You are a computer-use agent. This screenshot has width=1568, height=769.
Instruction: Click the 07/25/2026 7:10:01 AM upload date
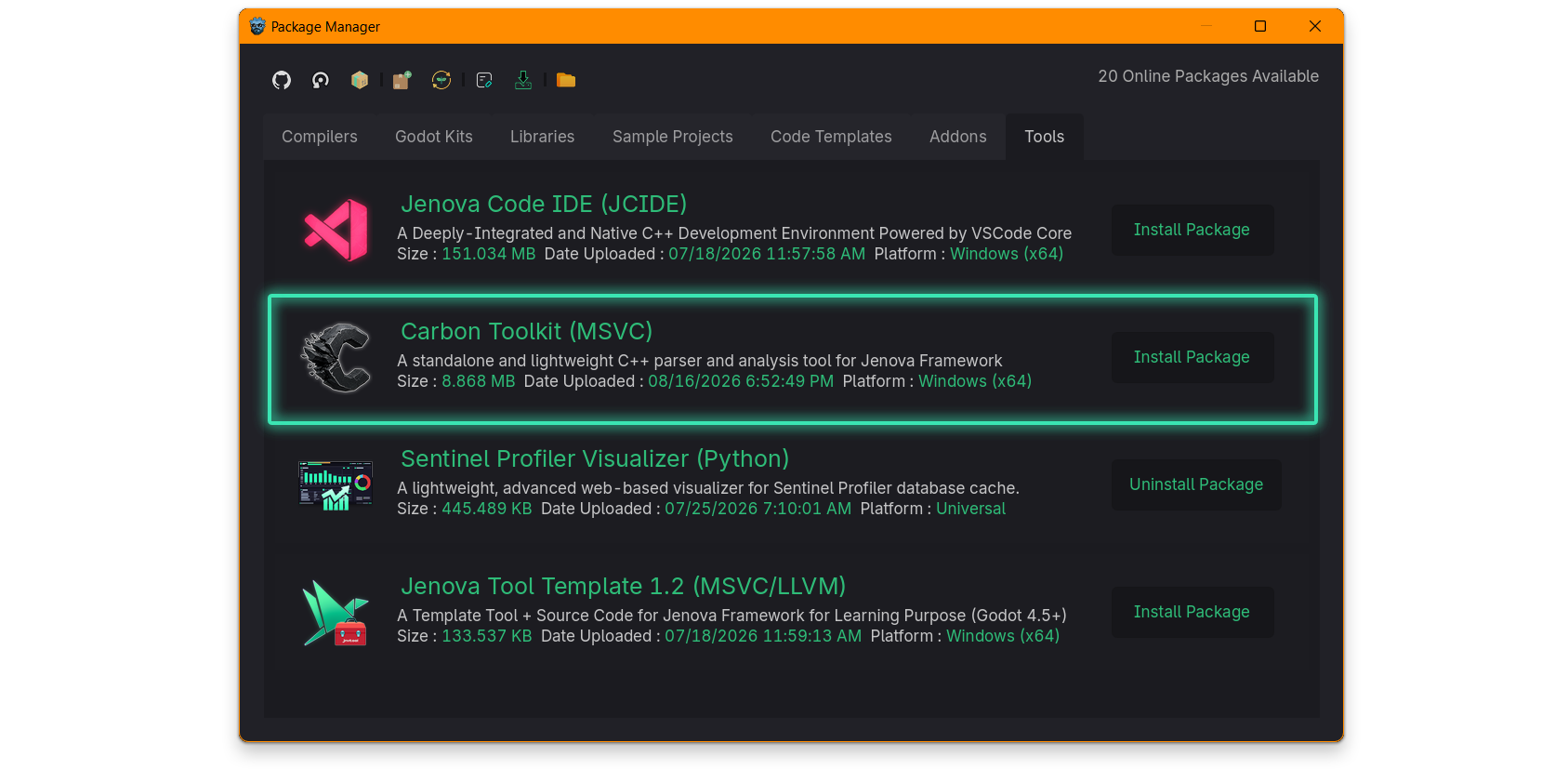point(758,509)
